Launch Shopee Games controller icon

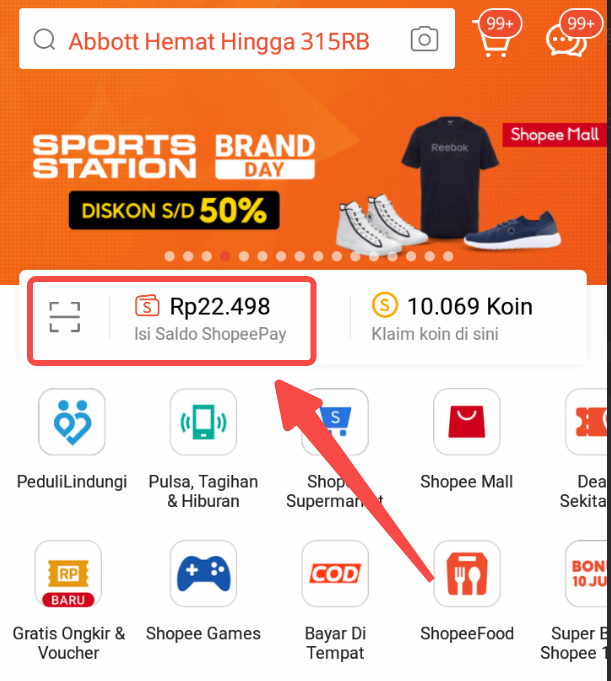tap(203, 574)
